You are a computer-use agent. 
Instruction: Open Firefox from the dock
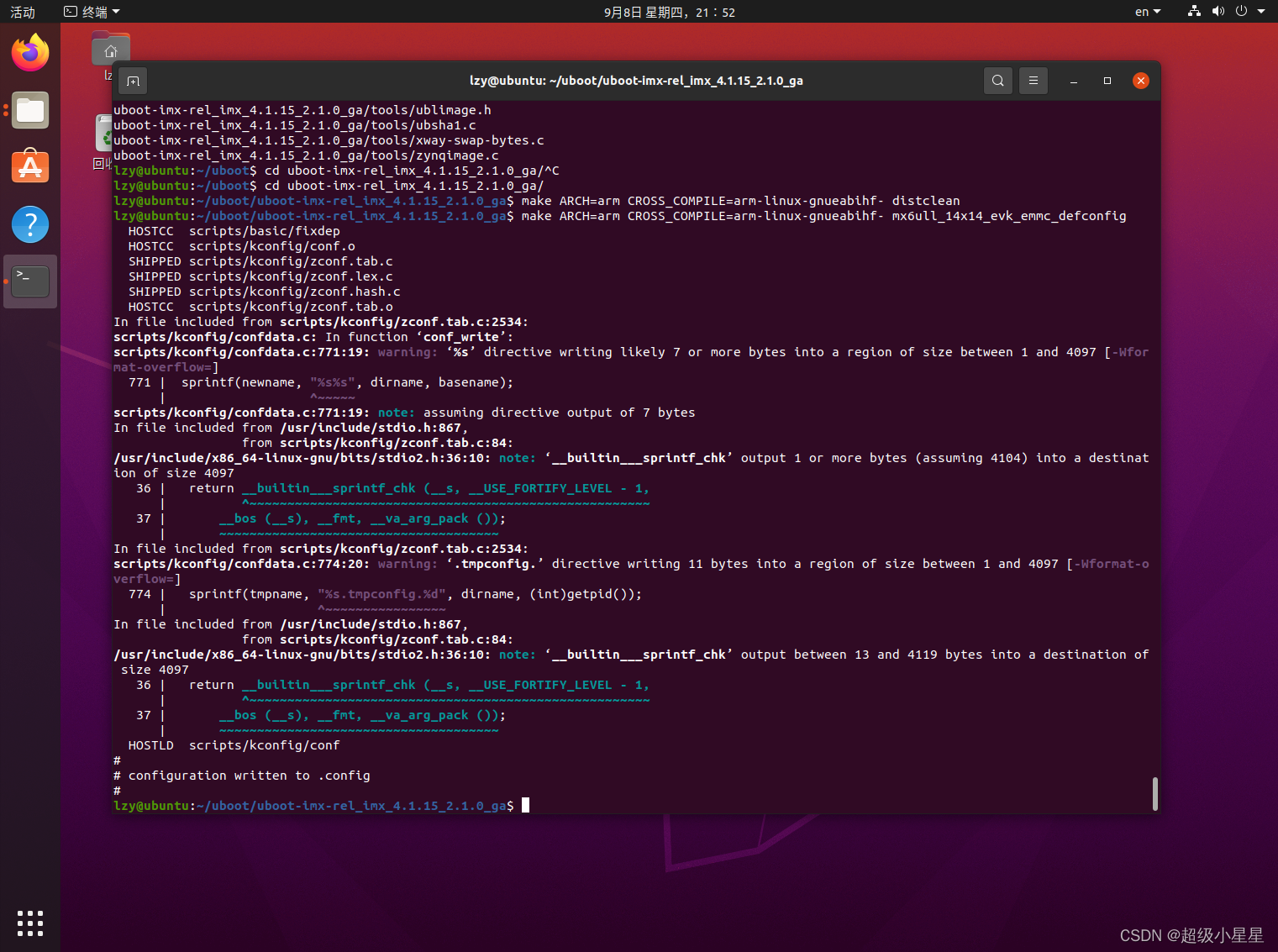30,53
